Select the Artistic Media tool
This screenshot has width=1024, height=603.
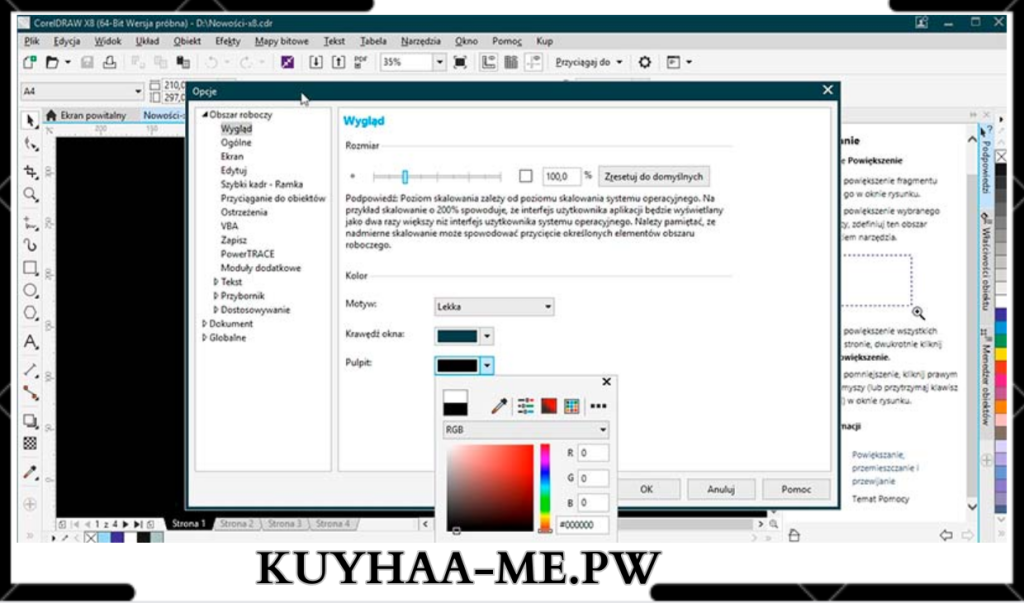click(30, 246)
